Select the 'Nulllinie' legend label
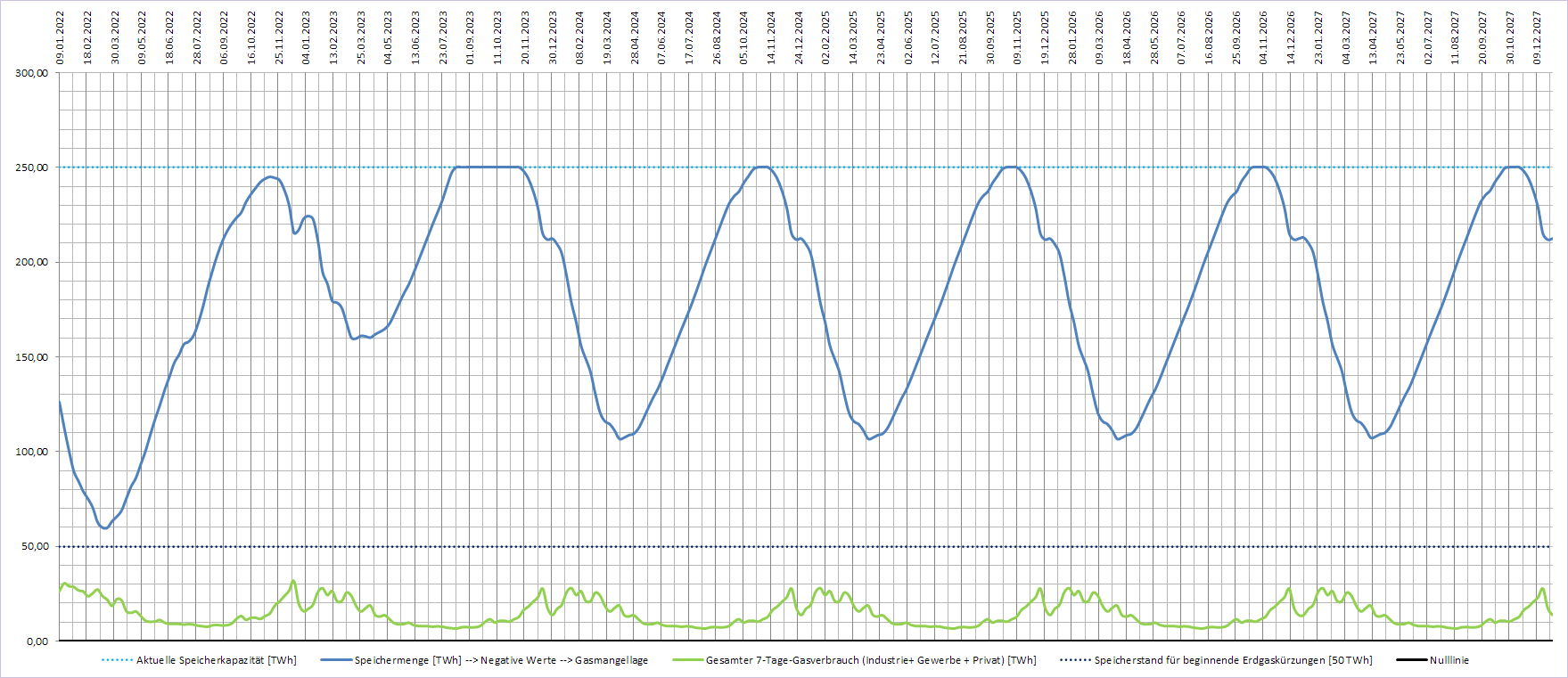 [x=1449, y=660]
